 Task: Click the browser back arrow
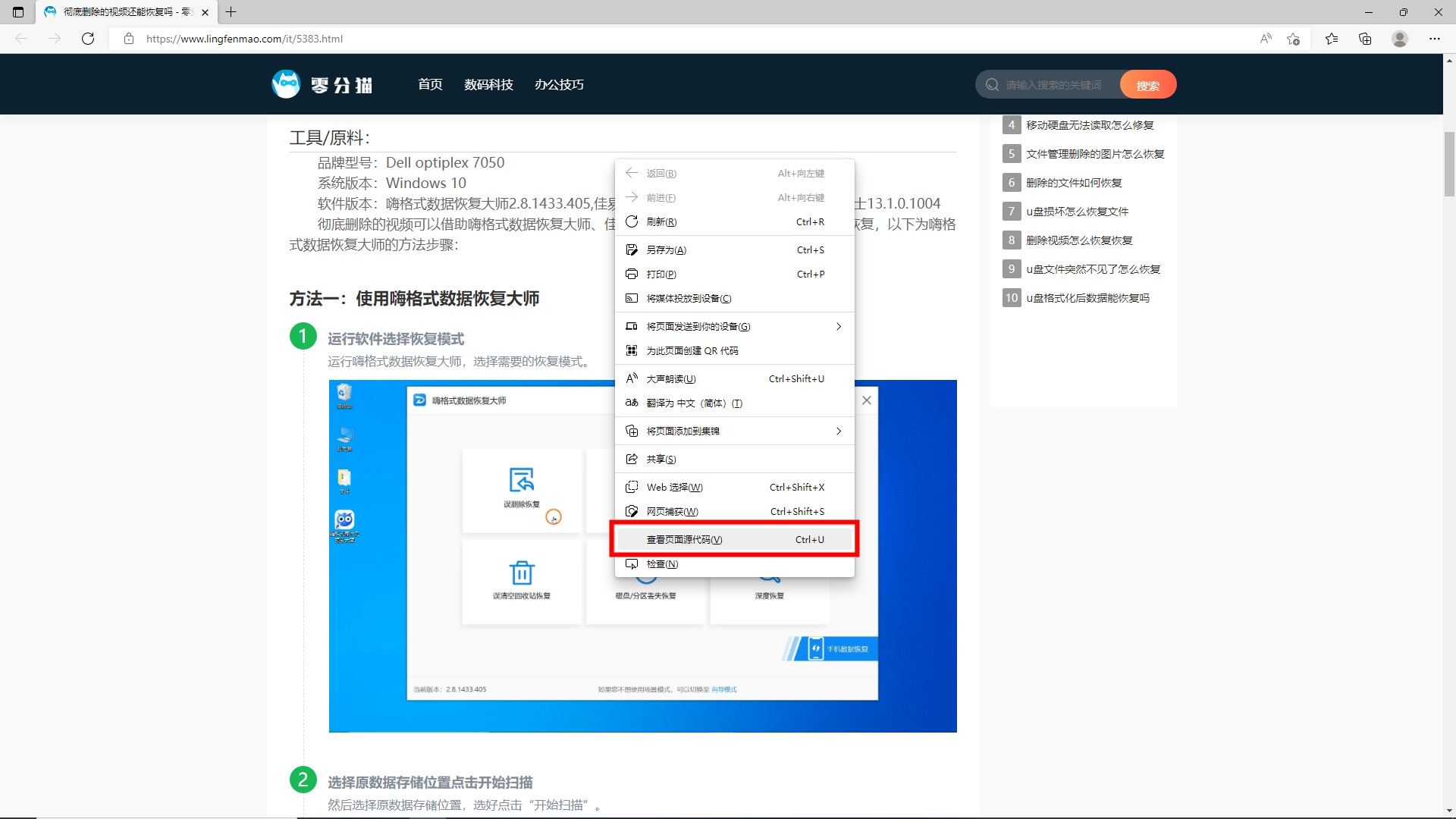(21, 39)
